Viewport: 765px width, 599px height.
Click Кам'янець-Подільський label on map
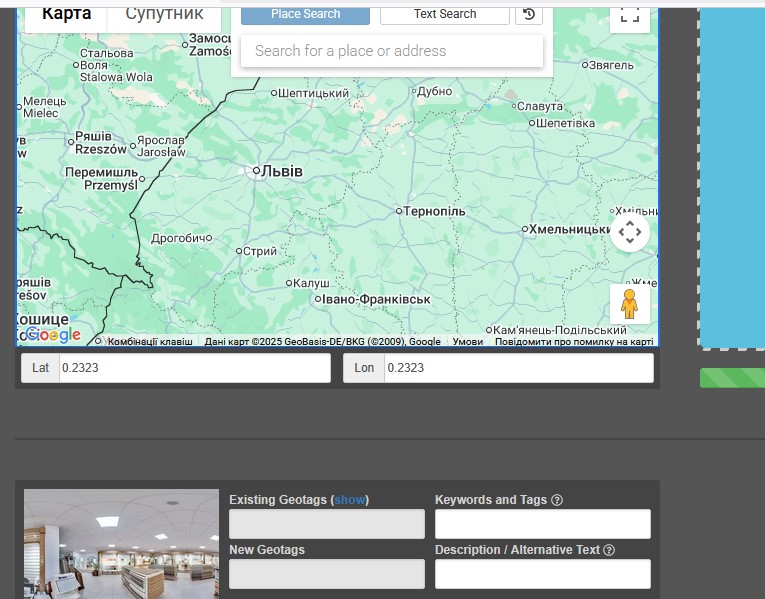(x=560, y=330)
